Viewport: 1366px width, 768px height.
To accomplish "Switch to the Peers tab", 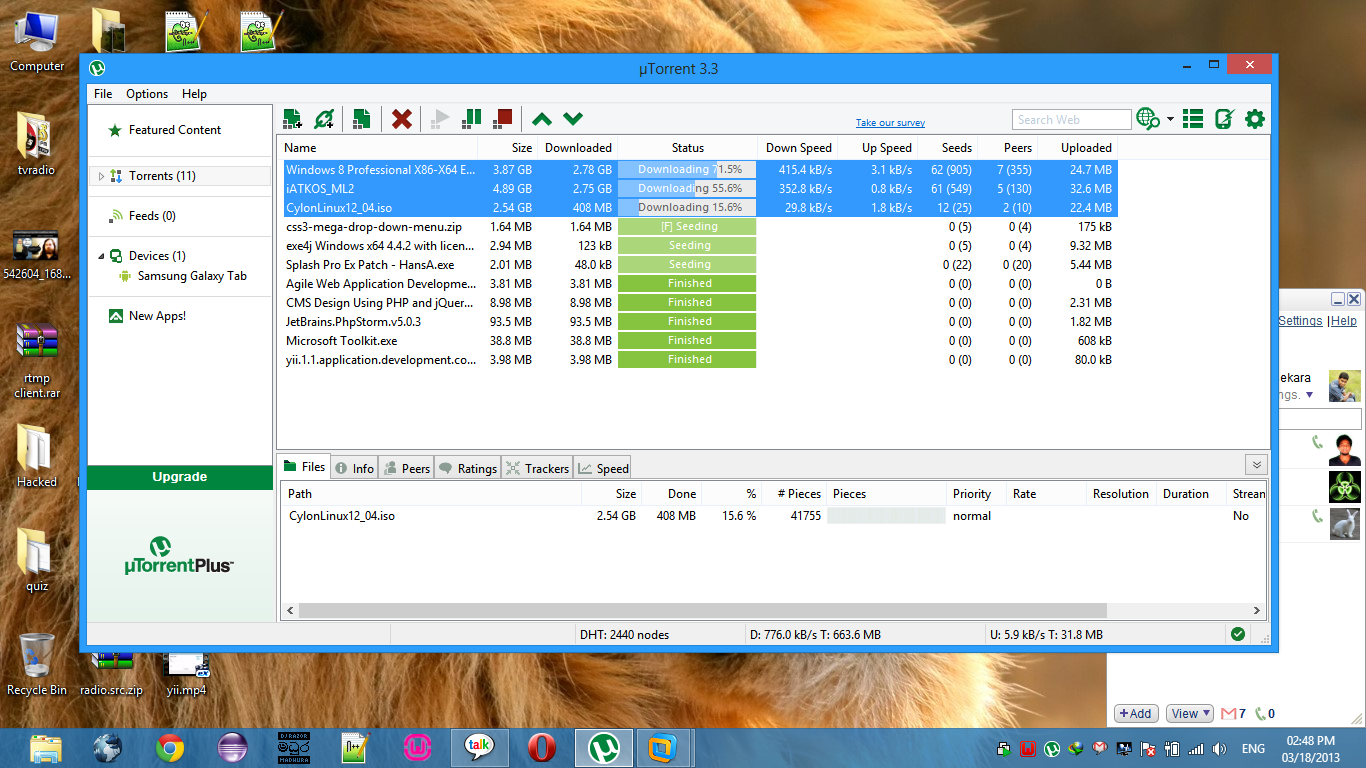I will point(406,468).
